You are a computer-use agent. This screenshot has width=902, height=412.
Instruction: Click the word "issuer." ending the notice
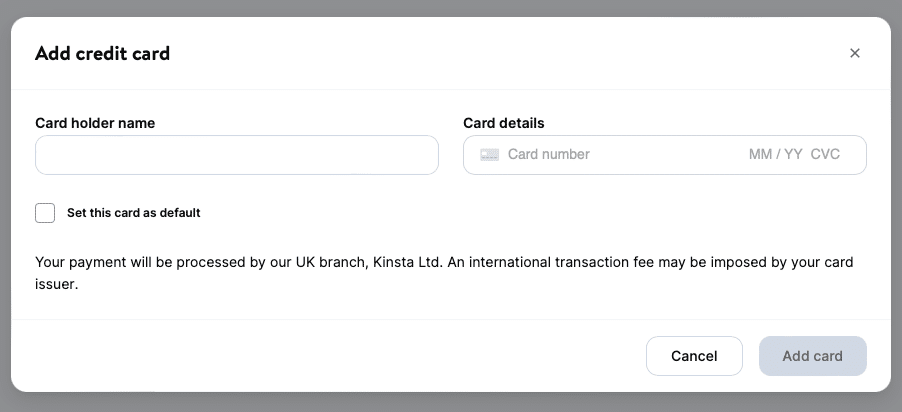point(56,284)
